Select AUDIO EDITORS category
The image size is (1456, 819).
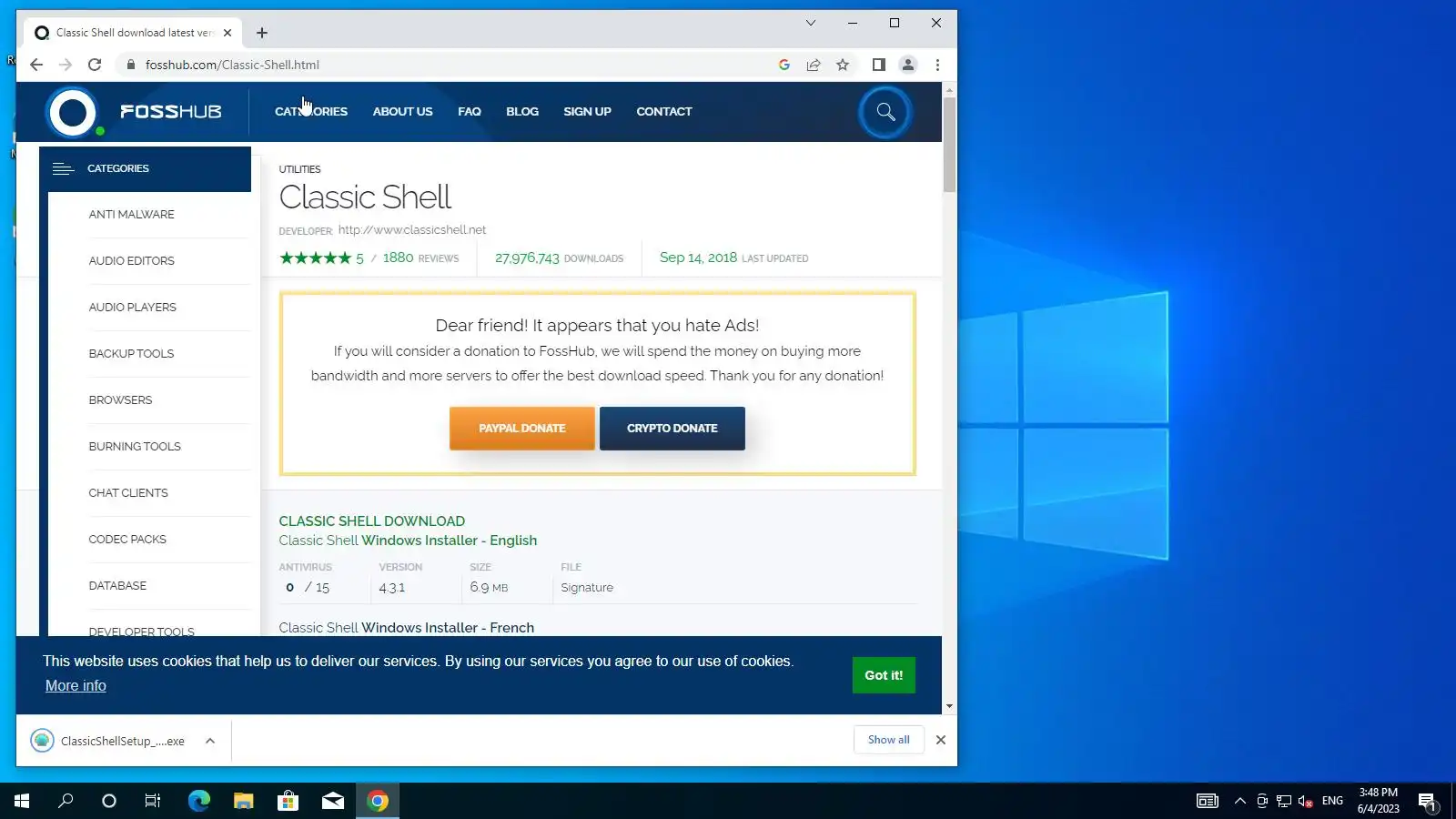[x=131, y=261]
